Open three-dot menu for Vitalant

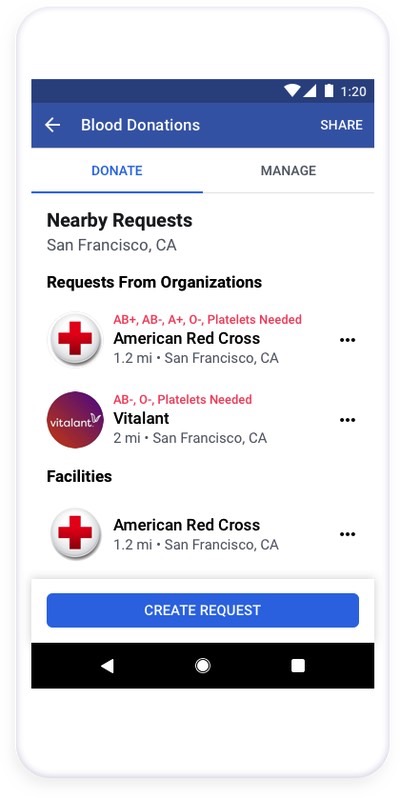(x=347, y=420)
